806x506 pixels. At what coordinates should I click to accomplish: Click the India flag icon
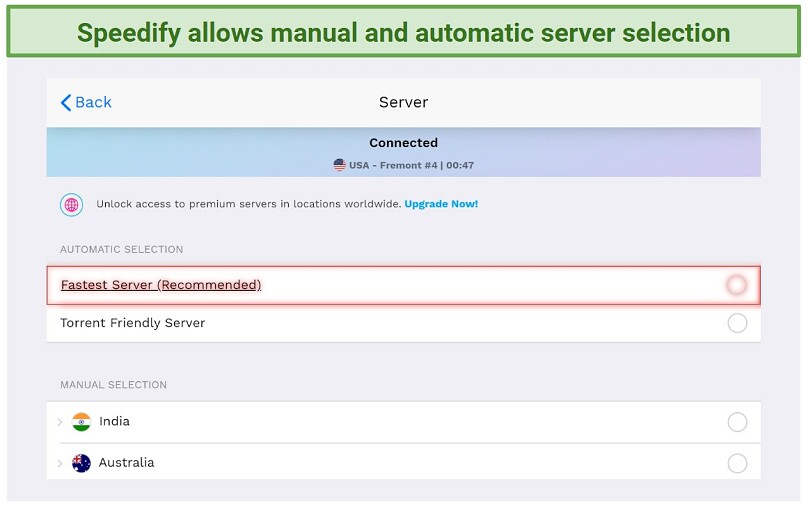tap(81, 422)
